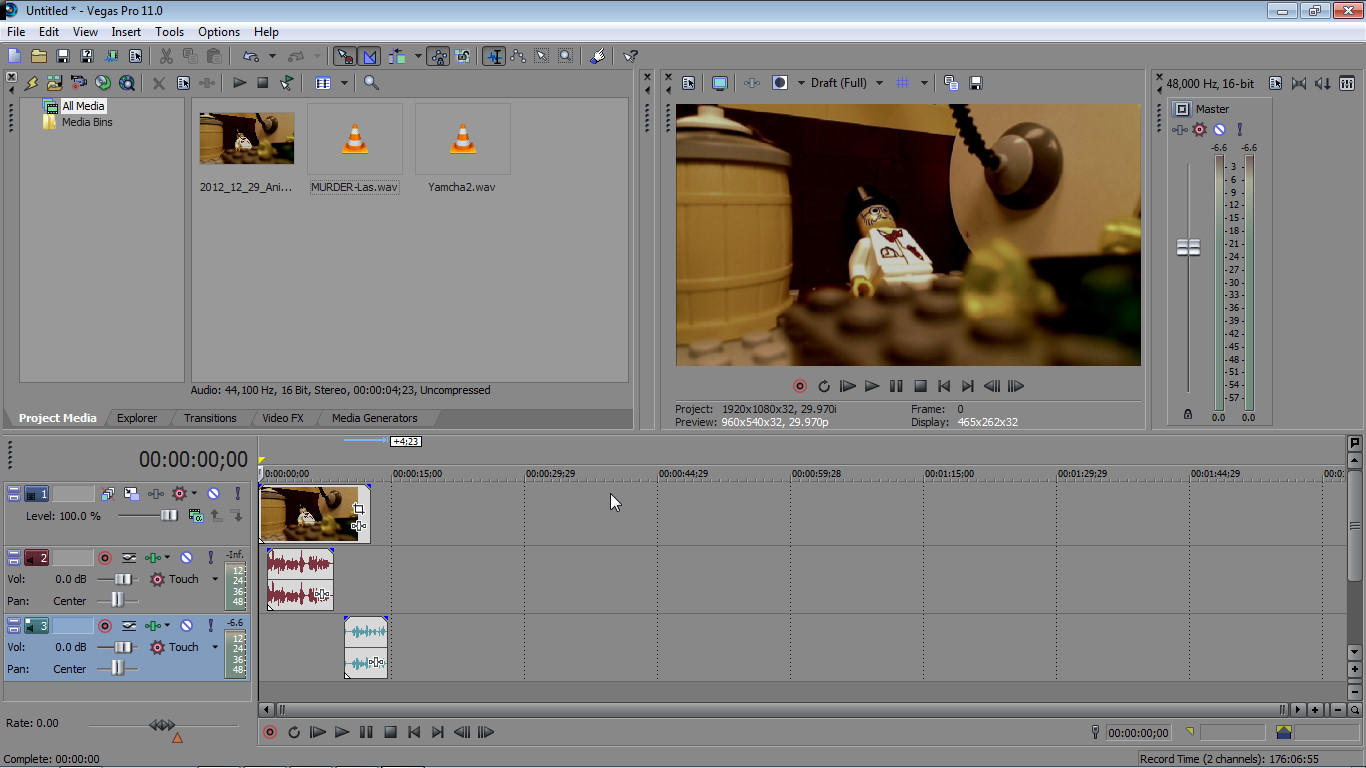The image size is (1366, 768).
Task: Open the Options menu
Action: 219,32
